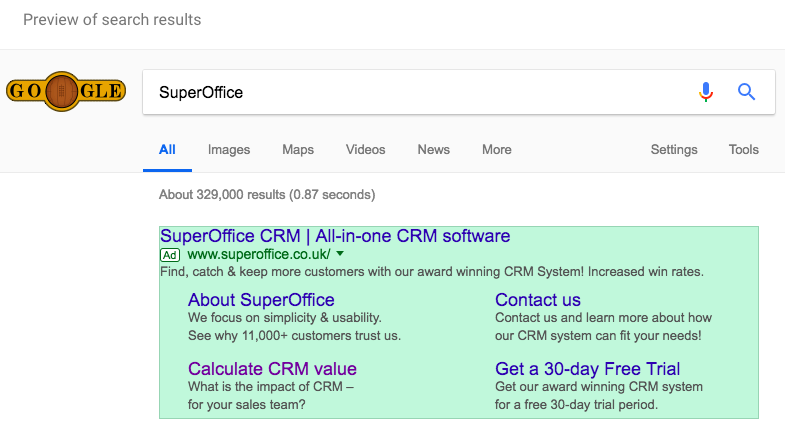Show News search results
The height and width of the screenshot is (428, 785).
tap(433, 150)
